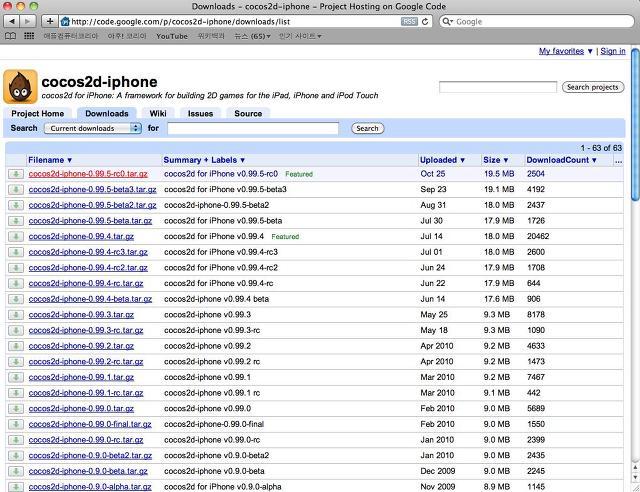Click the RSS badge in address bar
This screenshot has width=640, height=492.
(409, 22)
